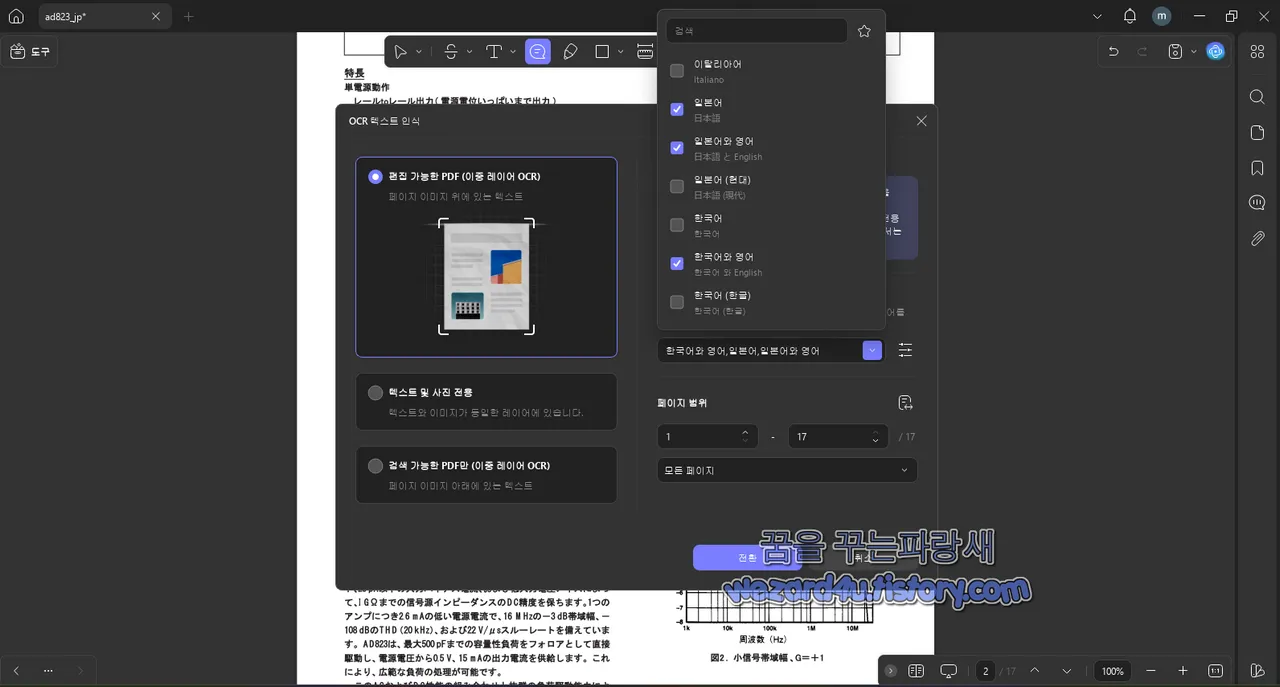Select the Comment tool

click(x=538, y=51)
